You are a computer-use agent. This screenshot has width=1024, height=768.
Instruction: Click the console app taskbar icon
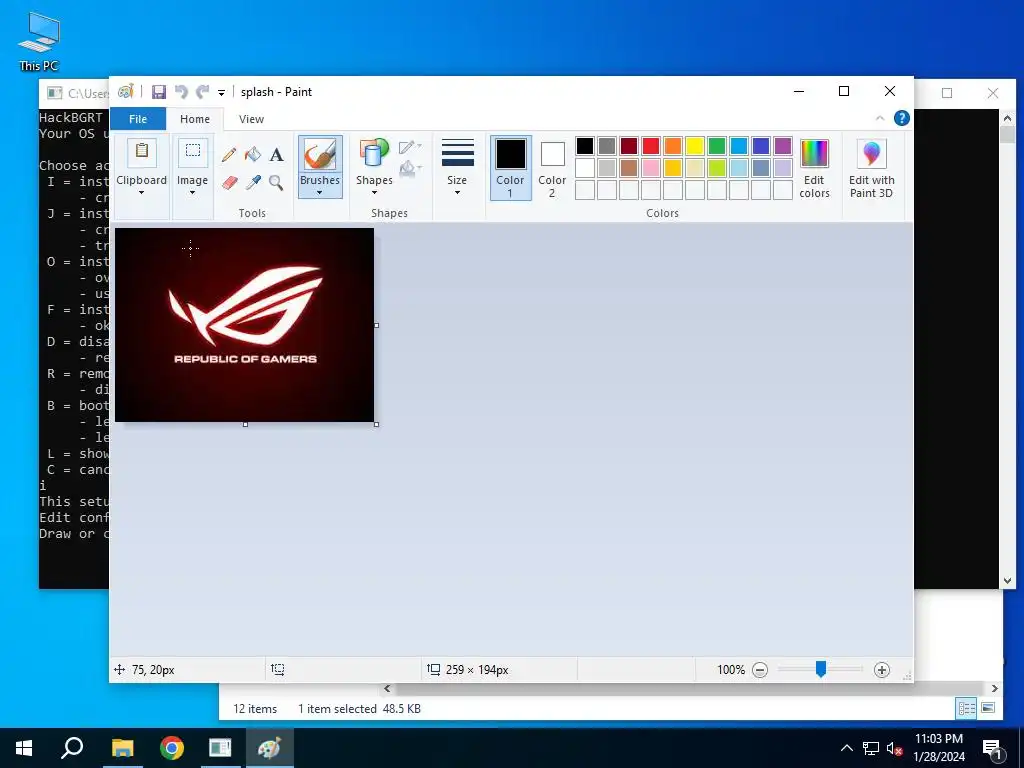point(220,748)
